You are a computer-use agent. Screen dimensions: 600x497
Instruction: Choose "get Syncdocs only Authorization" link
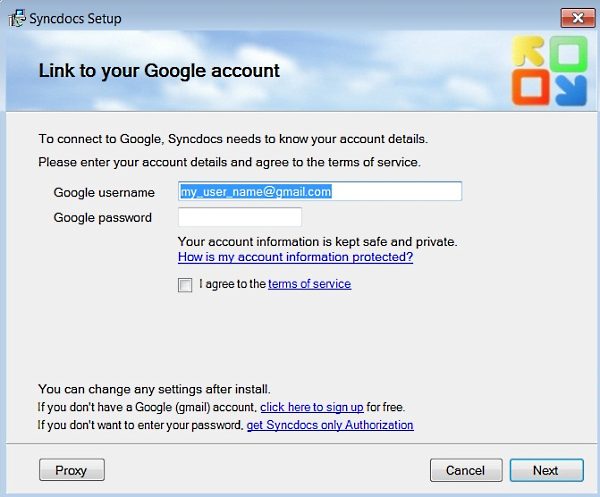pyautogui.click(x=330, y=425)
